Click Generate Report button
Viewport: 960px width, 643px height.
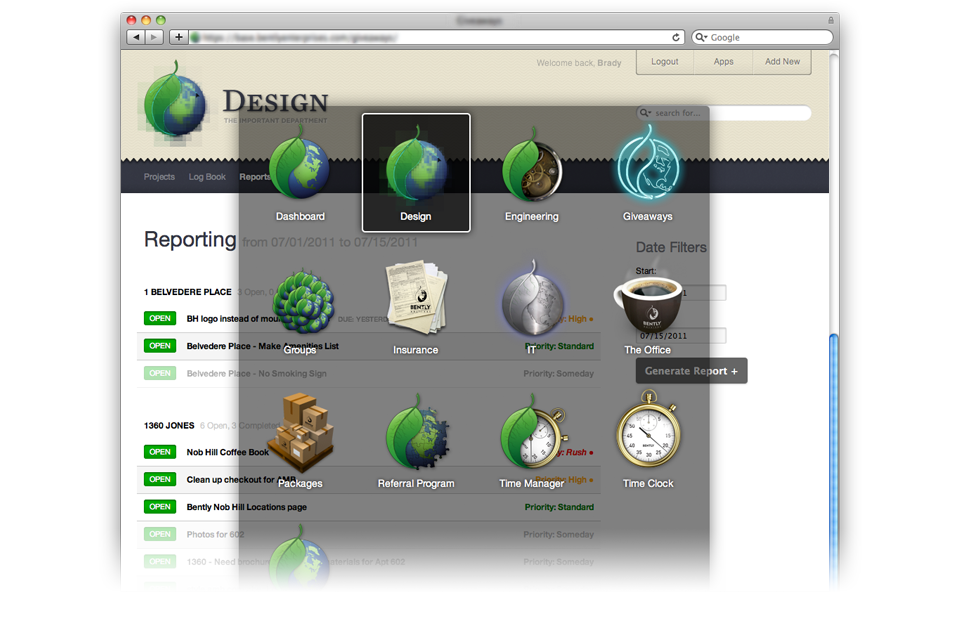click(x=691, y=371)
